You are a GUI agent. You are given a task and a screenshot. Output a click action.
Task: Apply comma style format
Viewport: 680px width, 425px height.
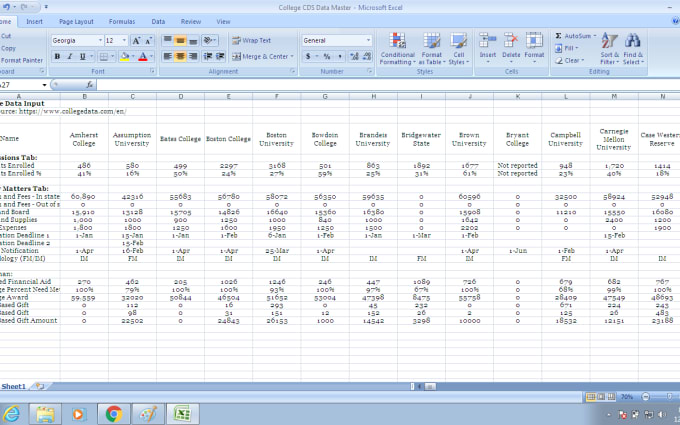(340, 56)
